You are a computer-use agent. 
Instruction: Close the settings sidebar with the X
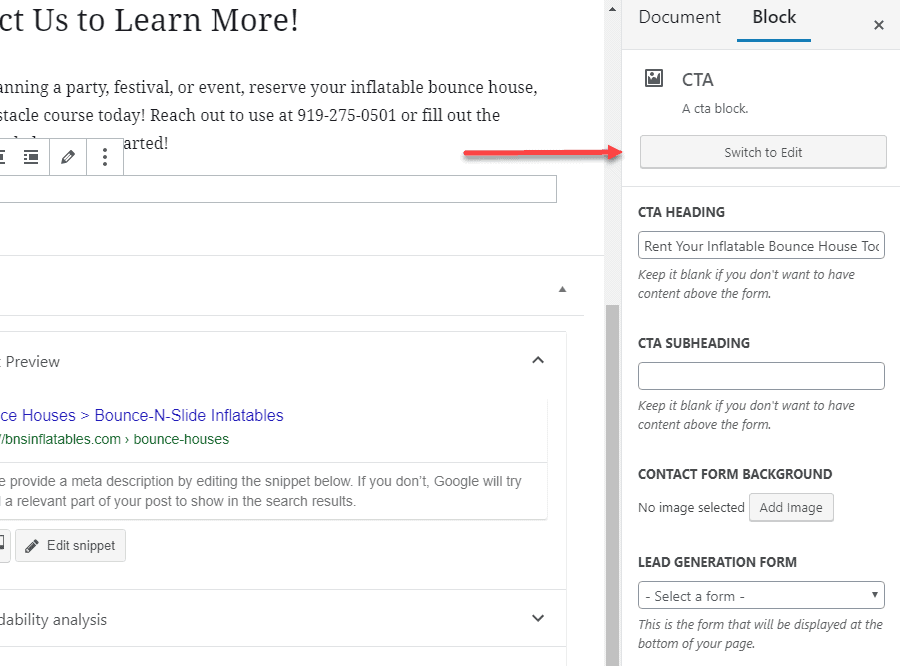pos(878,25)
